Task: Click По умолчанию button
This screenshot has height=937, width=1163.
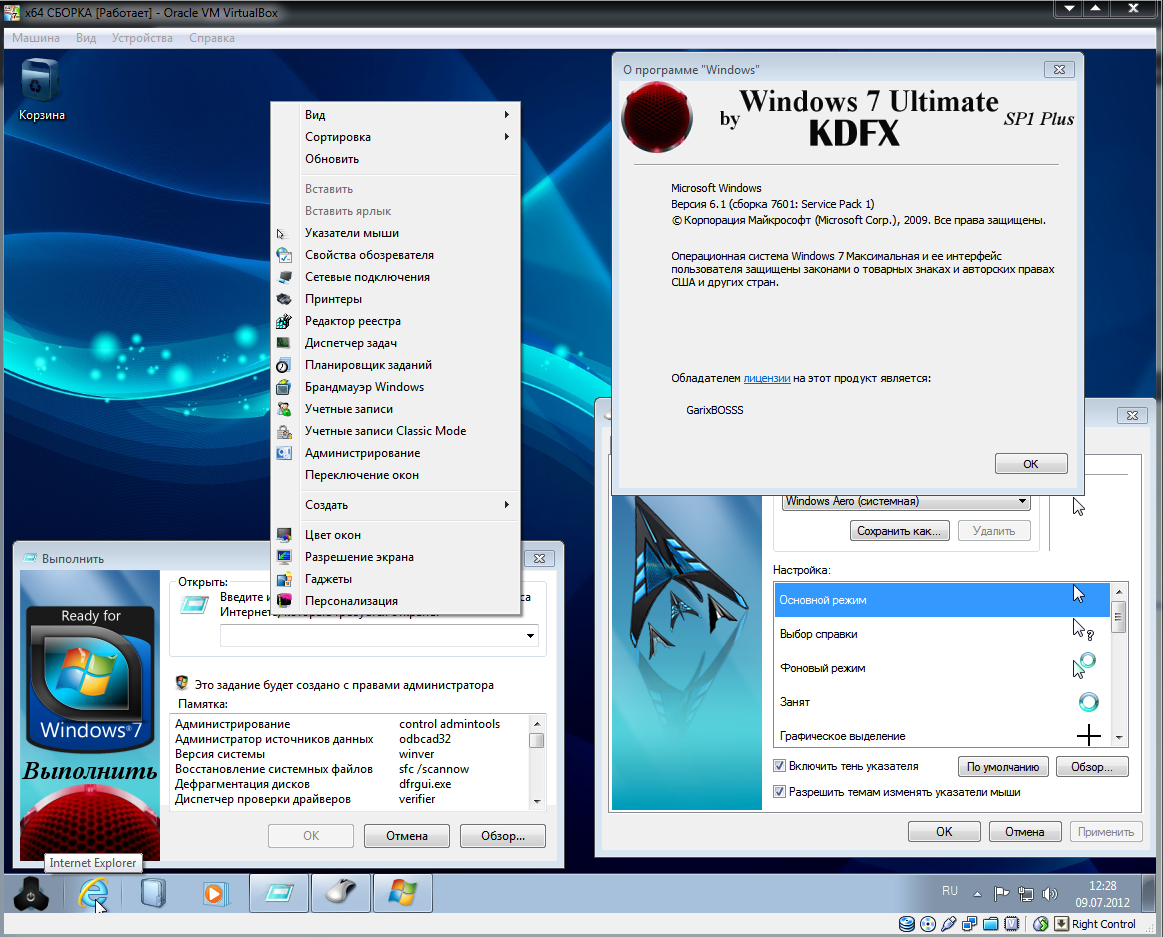Action: click(x=1003, y=766)
